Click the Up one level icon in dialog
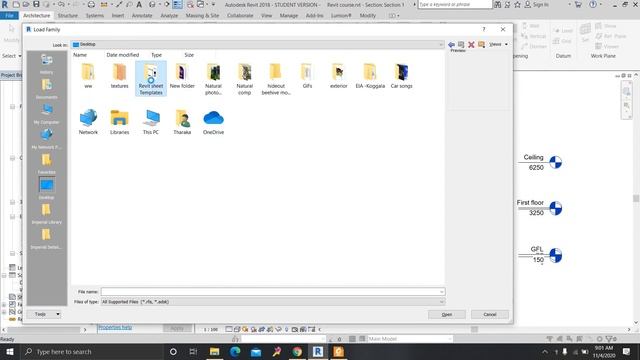640x360 pixels. tap(461, 44)
